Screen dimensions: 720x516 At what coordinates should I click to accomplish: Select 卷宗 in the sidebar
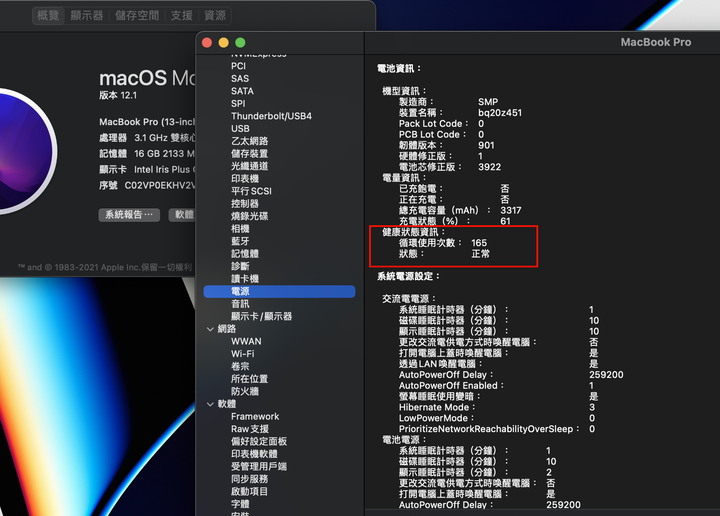pyautogui.click(x=240, y=366)
